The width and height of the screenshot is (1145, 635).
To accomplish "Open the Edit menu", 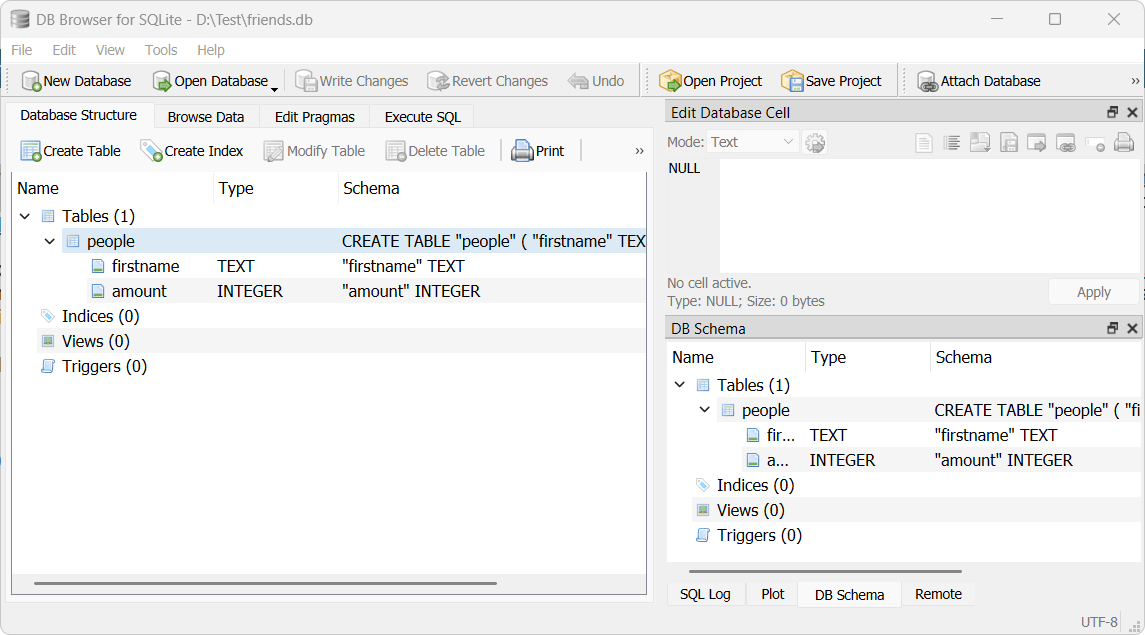I will coord(64,50).
